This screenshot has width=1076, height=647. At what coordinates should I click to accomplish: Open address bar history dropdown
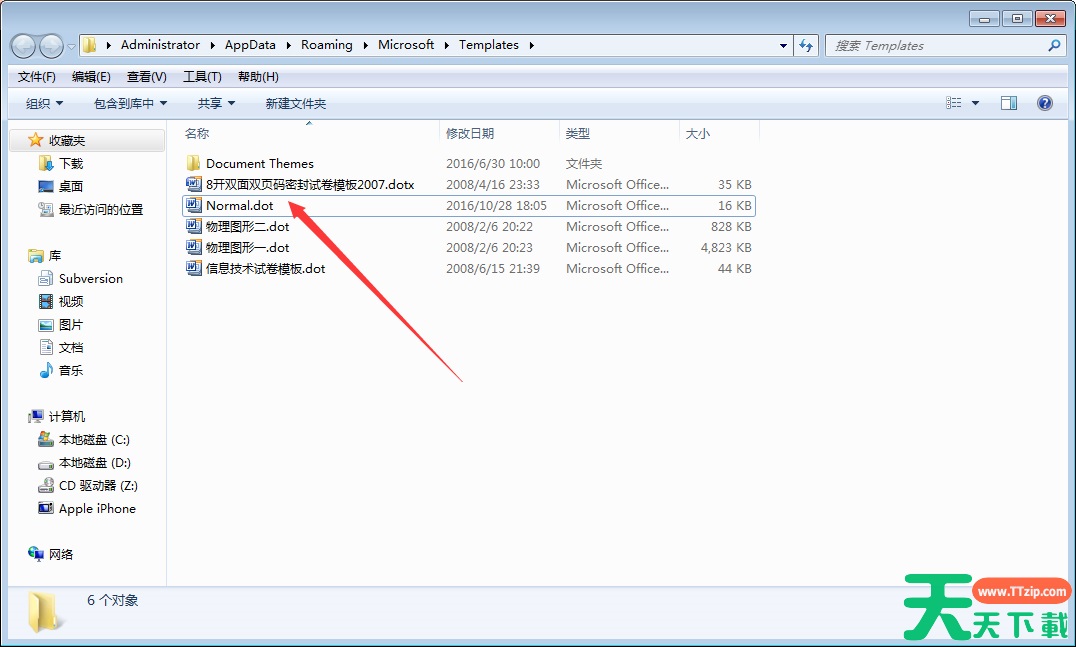tap(783, 46)
